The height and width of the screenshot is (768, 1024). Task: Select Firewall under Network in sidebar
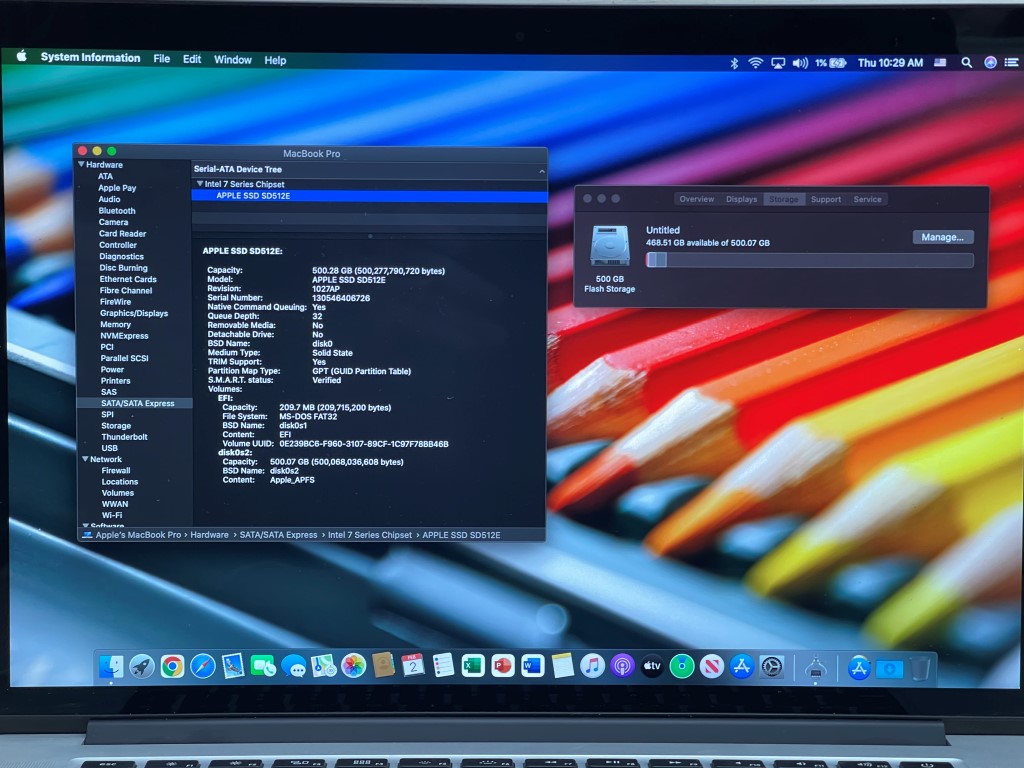pos(116,470)
